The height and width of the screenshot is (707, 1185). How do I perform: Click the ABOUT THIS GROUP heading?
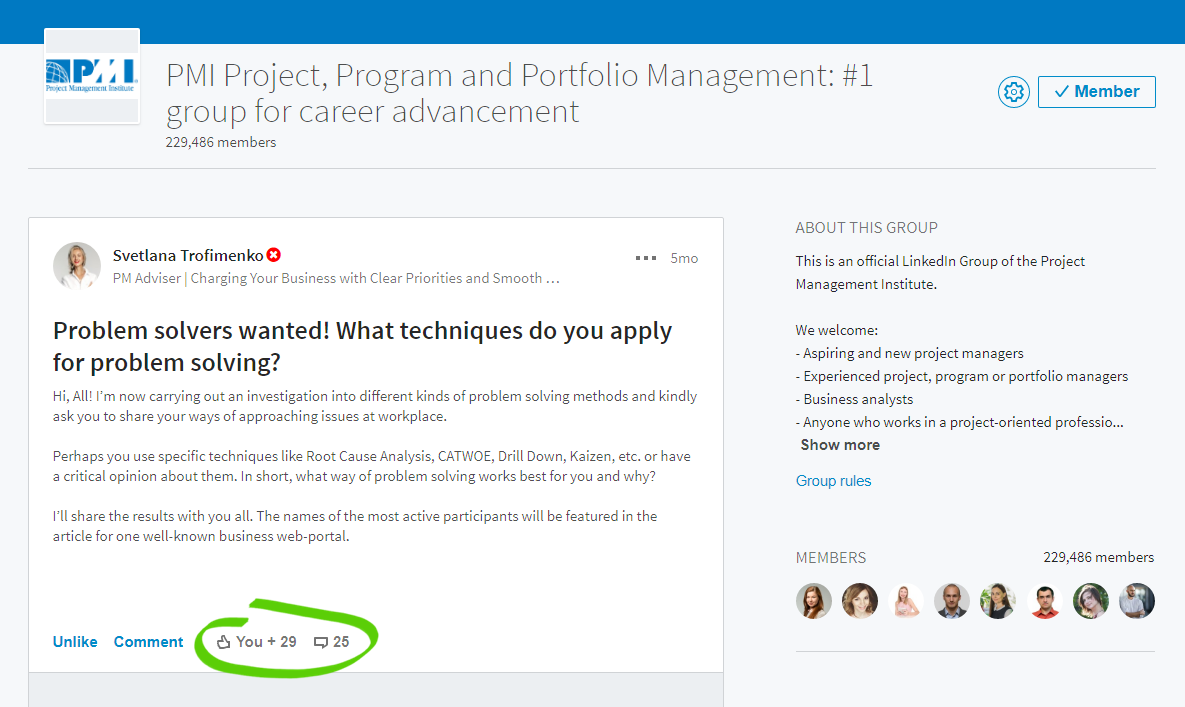click(x=866, y=227)
